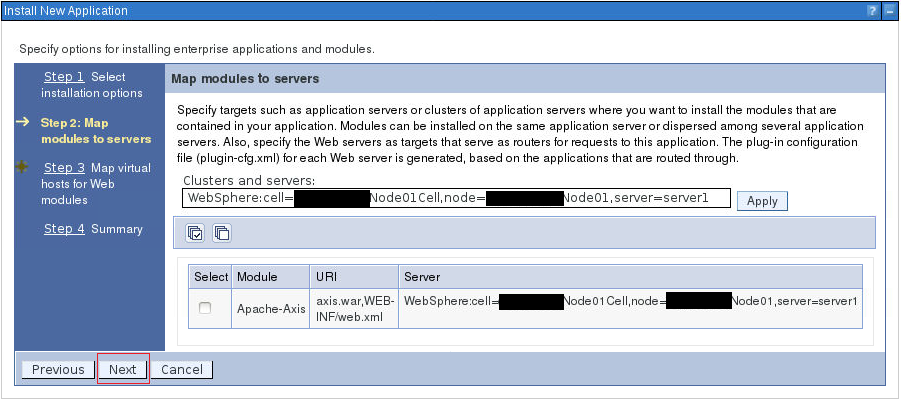Viewport: 906px width, 399px height.
Task: Open help via the question mark icon
Action: point(873,11)
